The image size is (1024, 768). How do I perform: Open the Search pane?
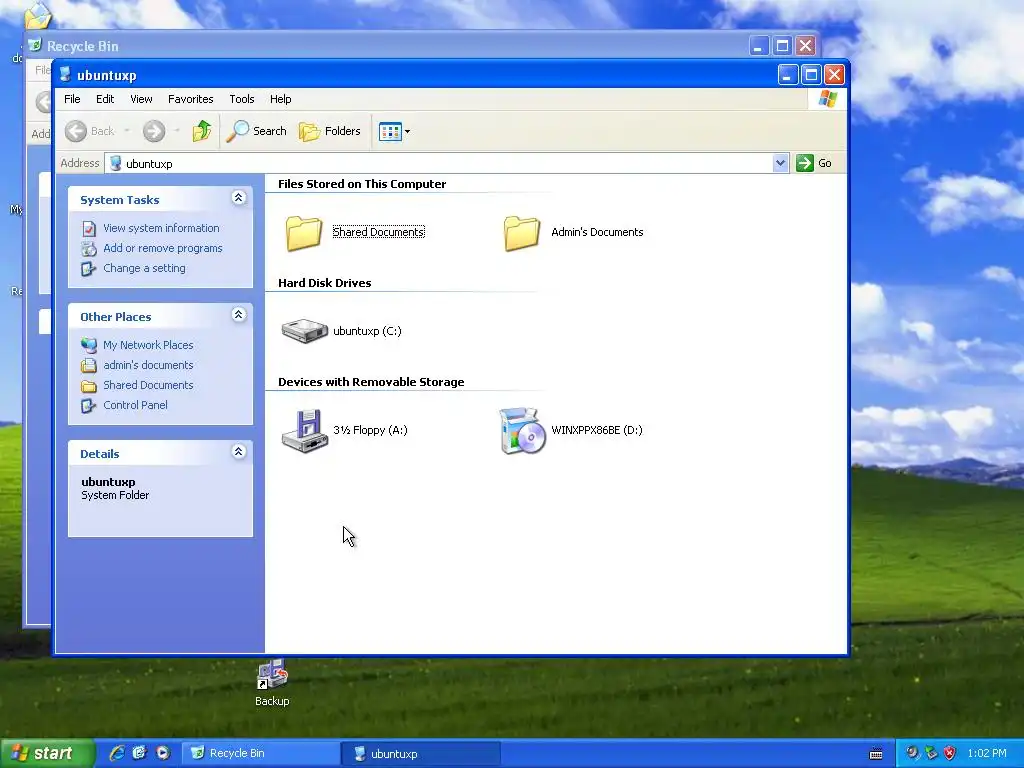pos(257,131)
